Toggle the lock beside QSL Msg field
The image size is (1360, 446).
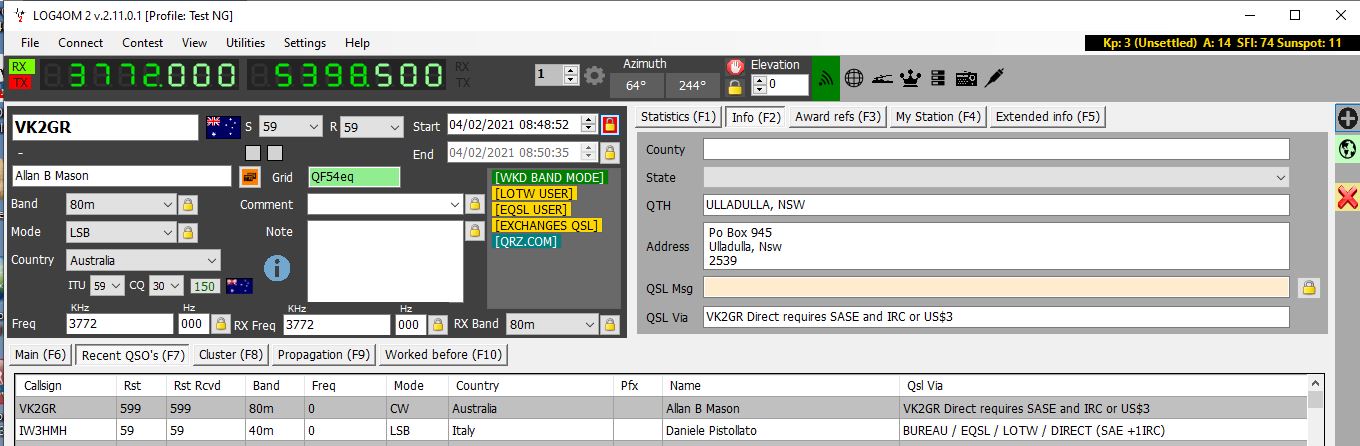[1307, 288]
